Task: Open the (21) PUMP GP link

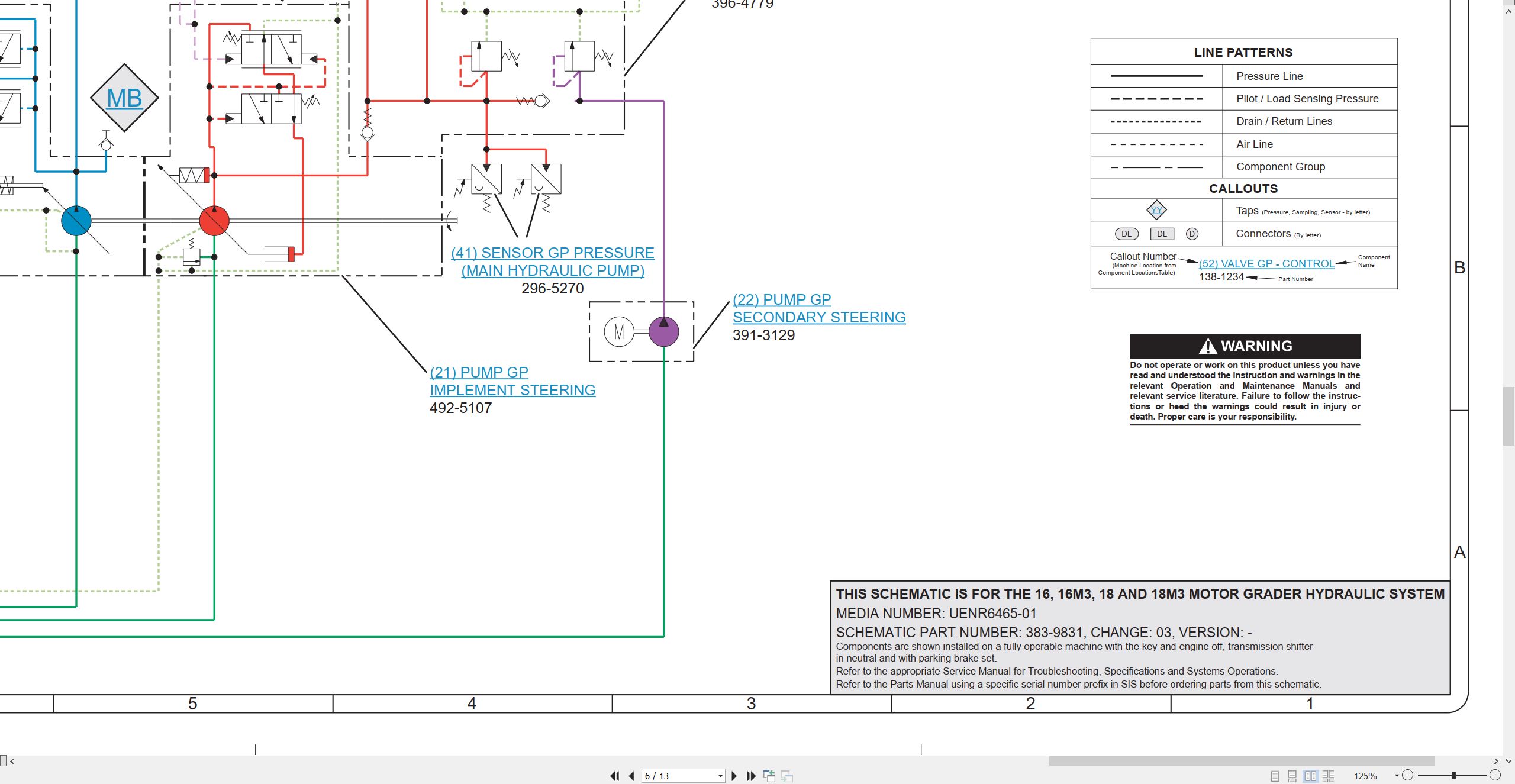Action: pyautogui.click(x=479, y=372)
